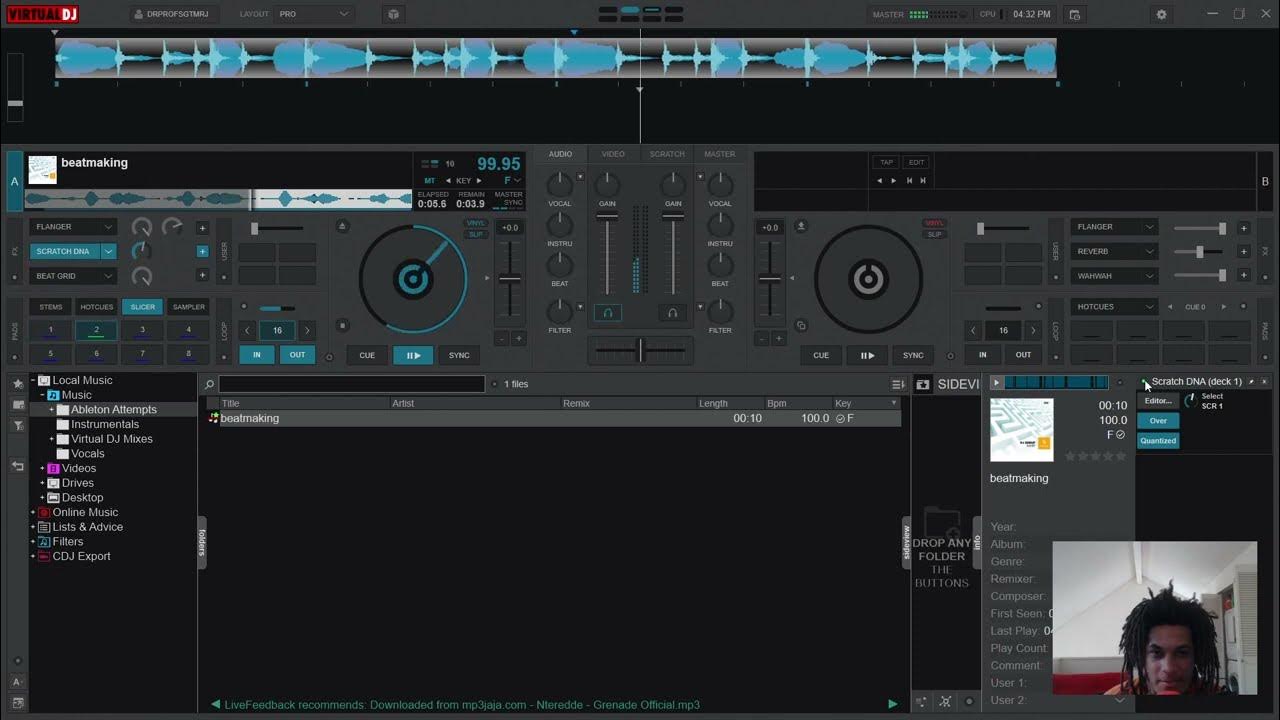Toggle master tempo MT on deck A
1280x720 pixels.
[430, 181]
